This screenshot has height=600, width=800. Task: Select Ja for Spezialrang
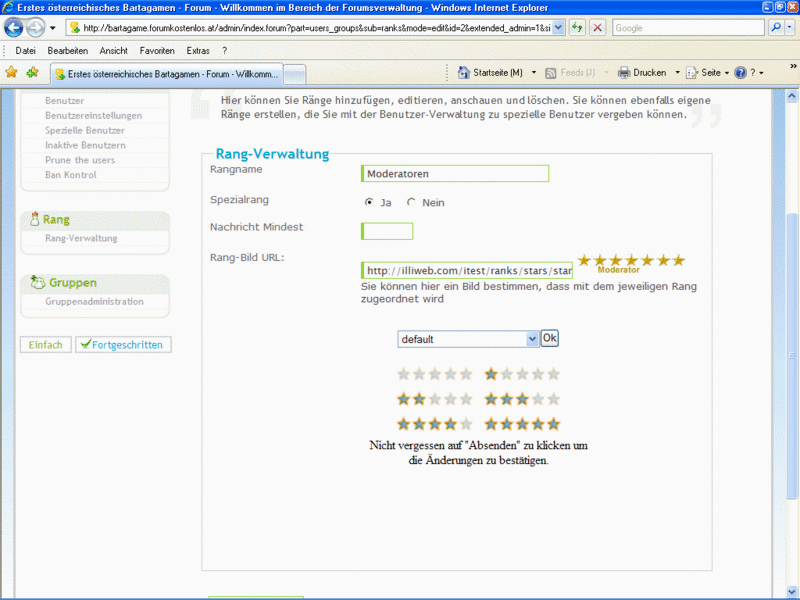pos(369,202)
